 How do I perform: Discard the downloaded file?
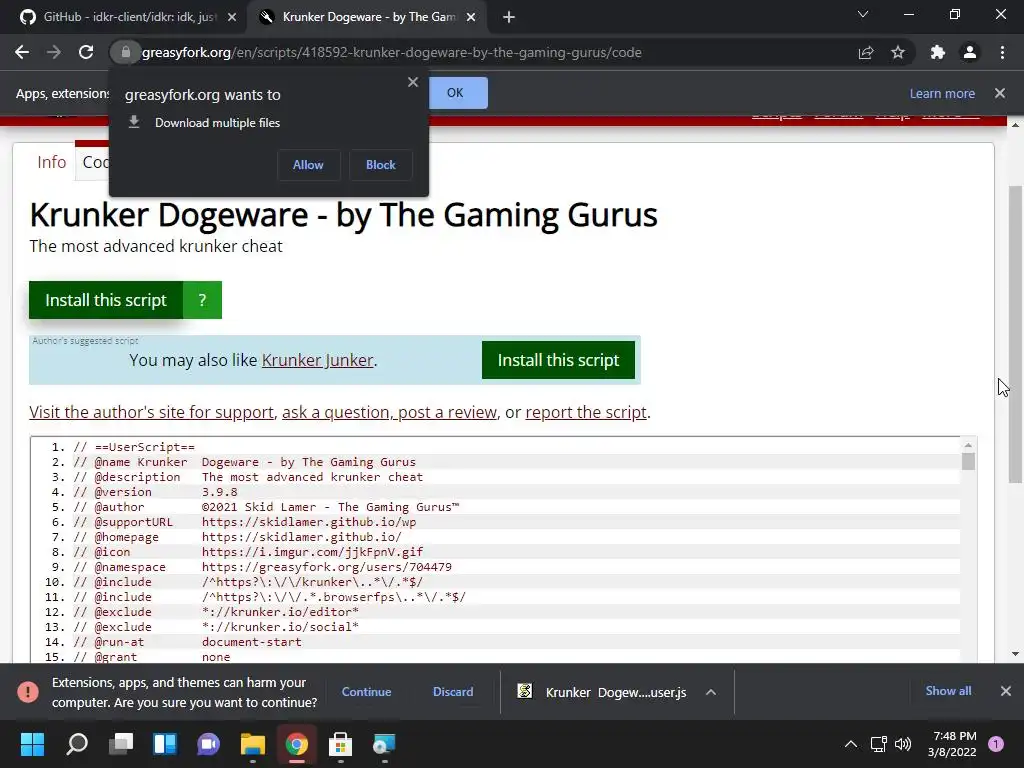[453, 692]
